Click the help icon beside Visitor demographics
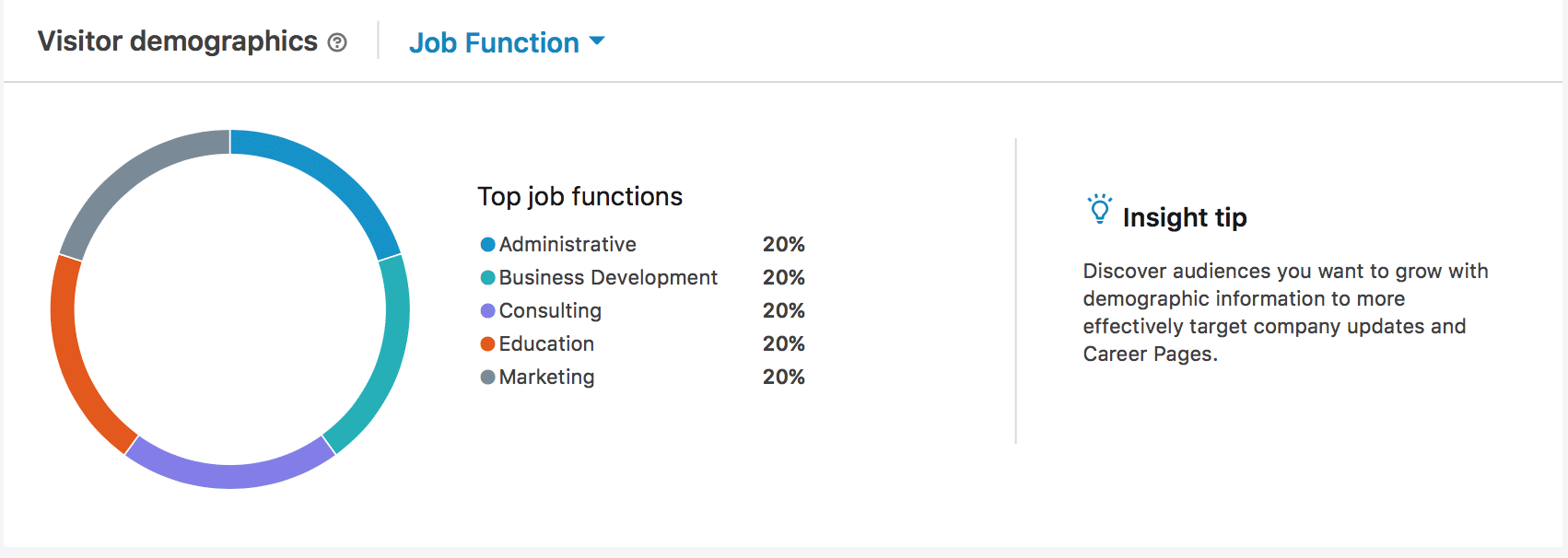Image resolution: width=1568 pixels, height=558 pixels. (x=338, y=42)
